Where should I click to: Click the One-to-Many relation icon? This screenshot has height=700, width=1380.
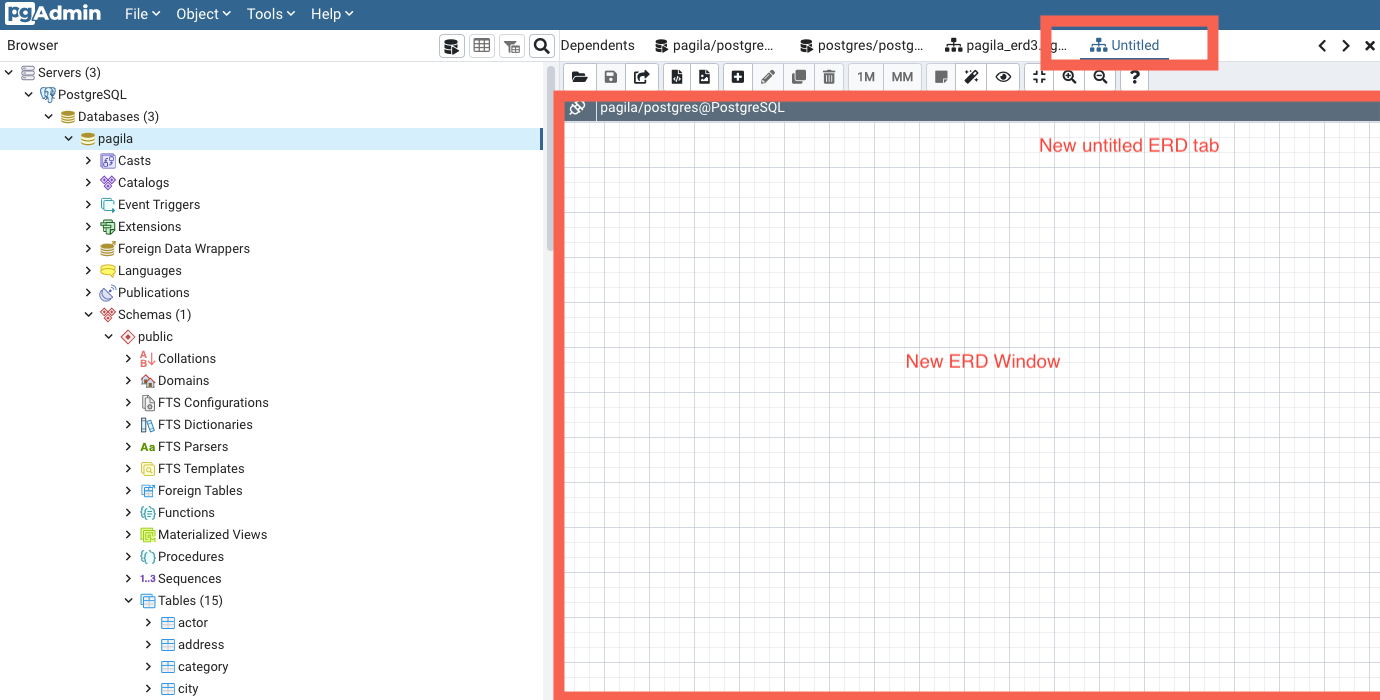click(x=865, y=76)
